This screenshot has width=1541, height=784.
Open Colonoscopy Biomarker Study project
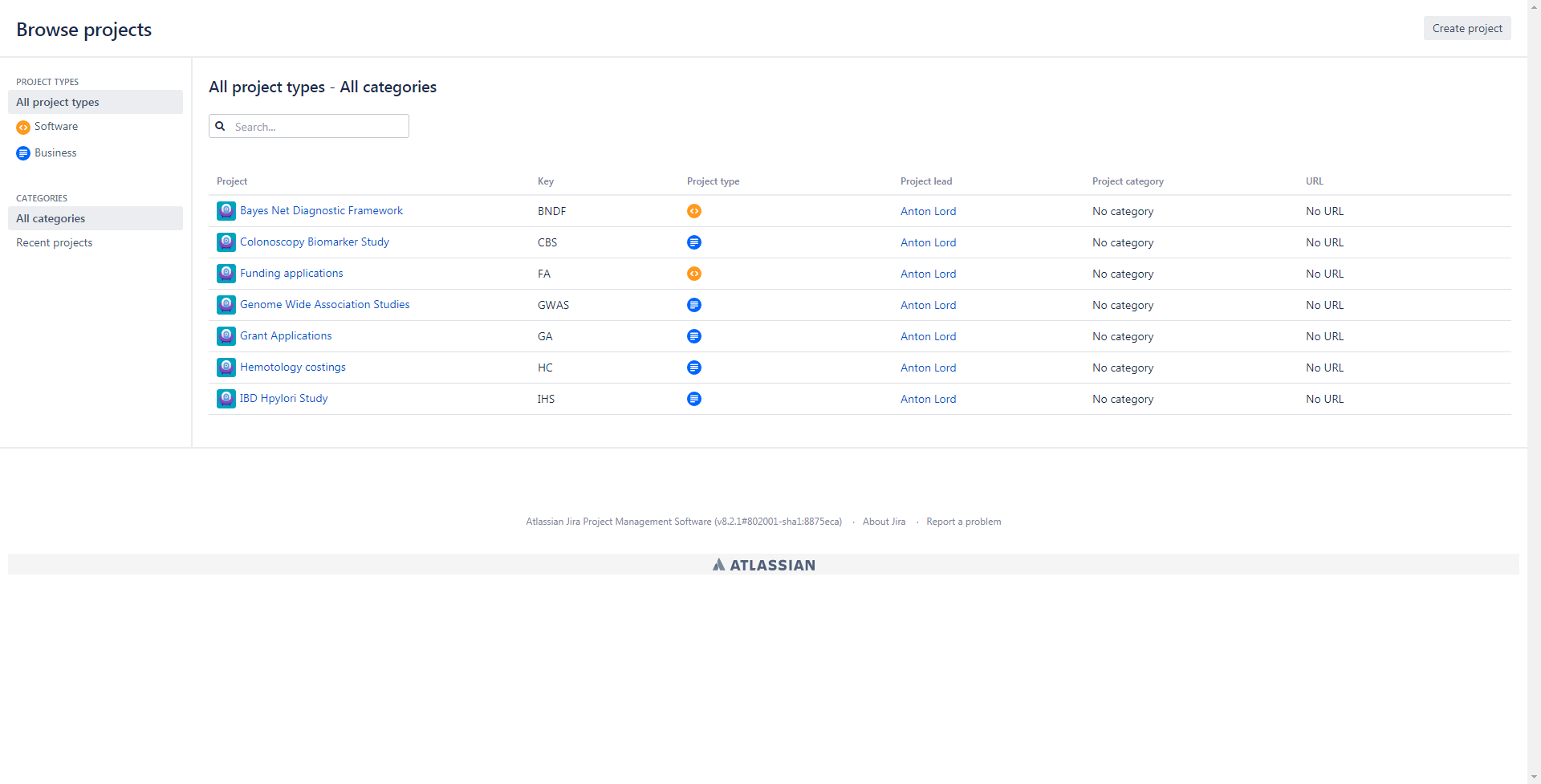(x=315, y=242)
